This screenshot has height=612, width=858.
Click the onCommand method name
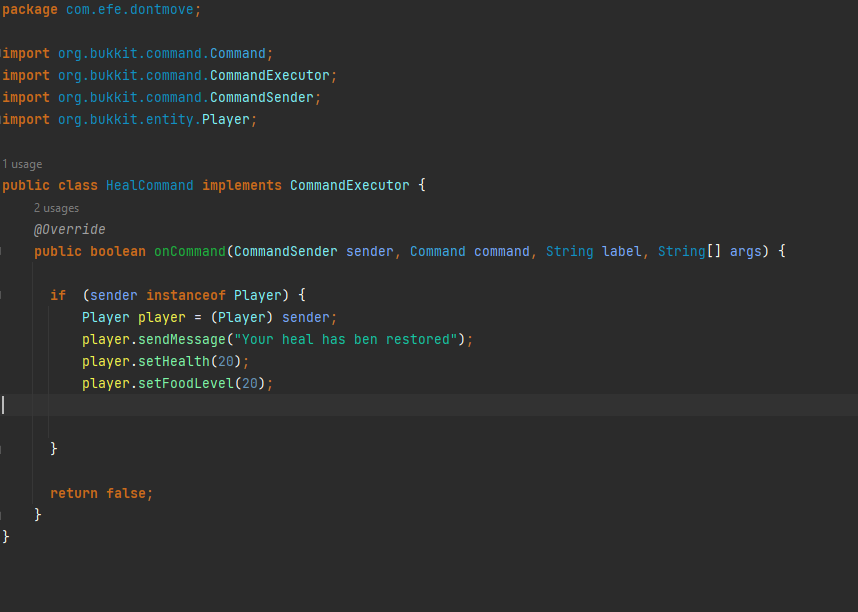189,251
